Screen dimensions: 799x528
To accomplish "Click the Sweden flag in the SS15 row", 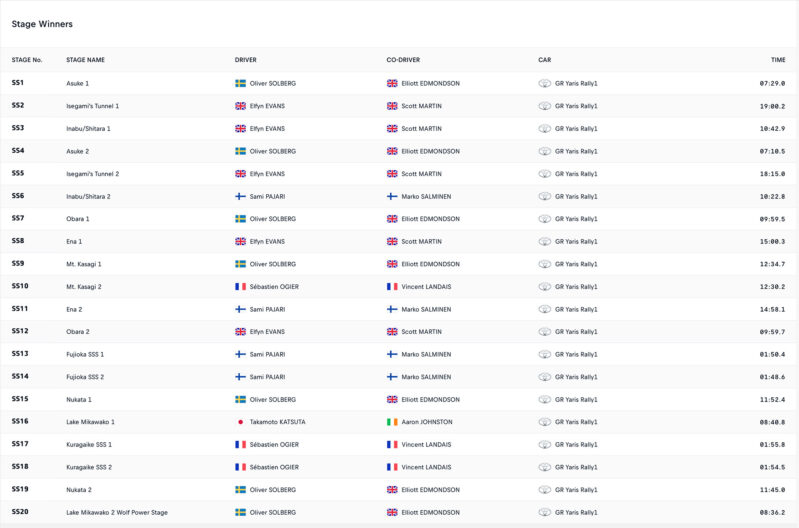I will point(241,400).
